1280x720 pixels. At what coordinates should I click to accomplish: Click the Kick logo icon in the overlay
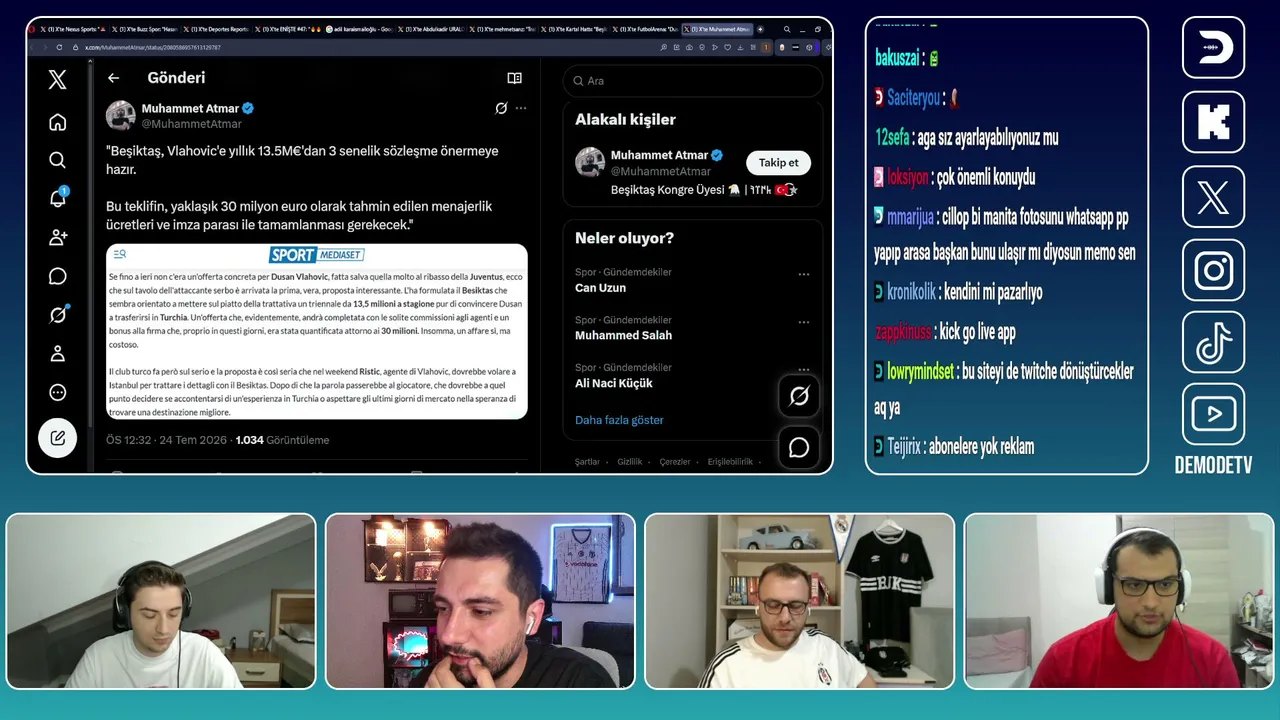[x=1213, y=122]
